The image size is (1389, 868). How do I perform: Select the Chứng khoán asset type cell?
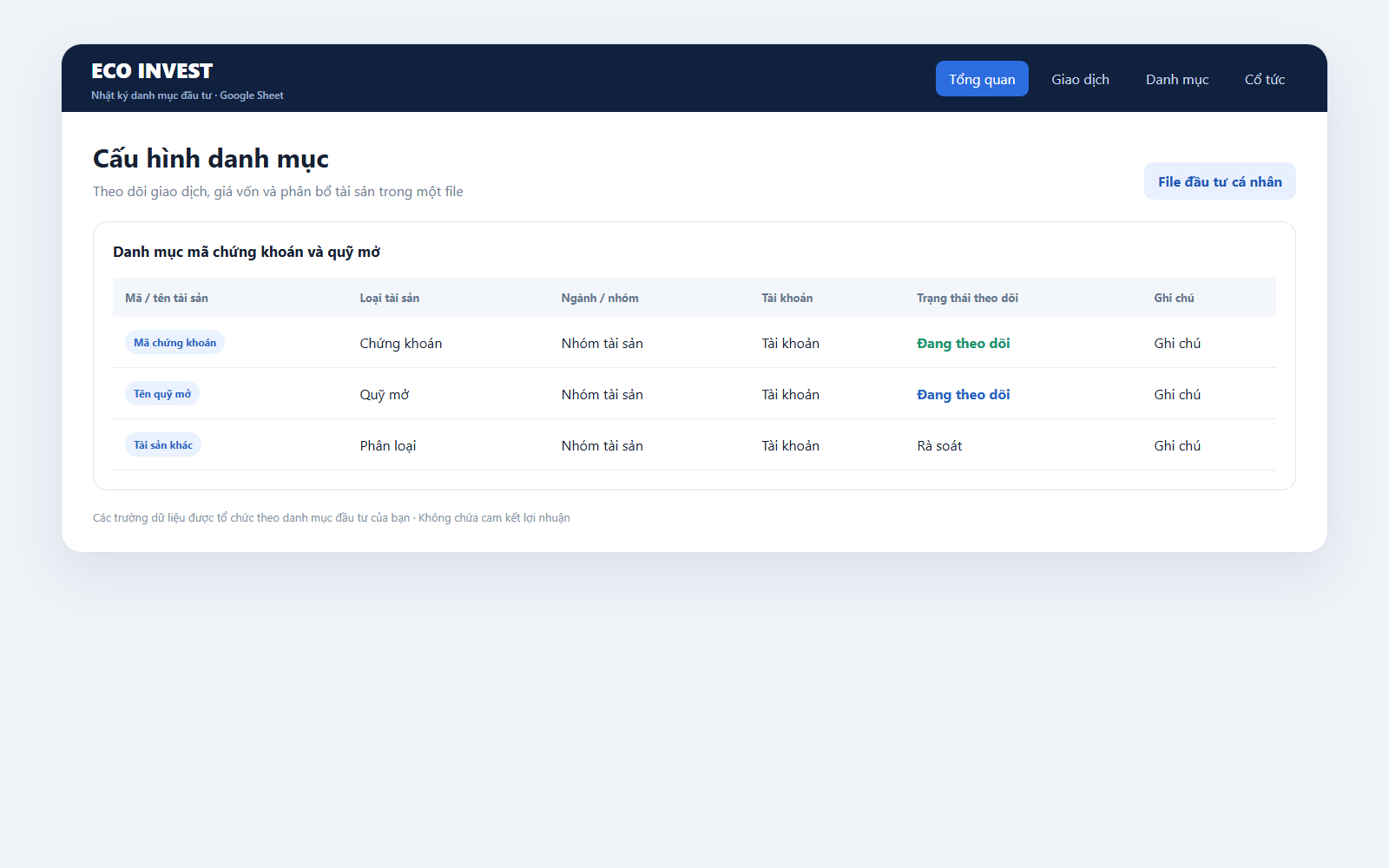[401, 344]
